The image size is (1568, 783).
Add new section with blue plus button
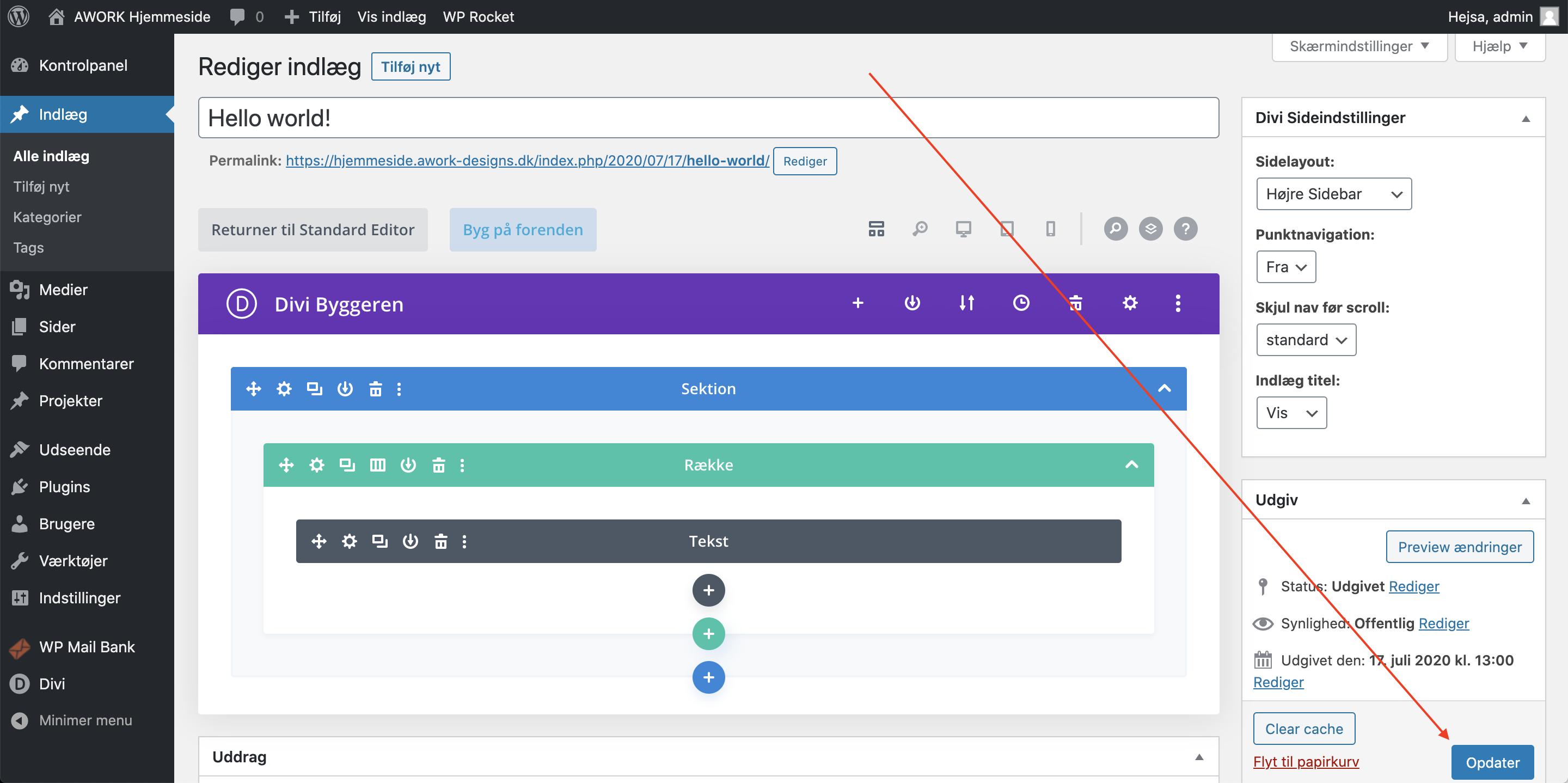[x=708, y=677]
